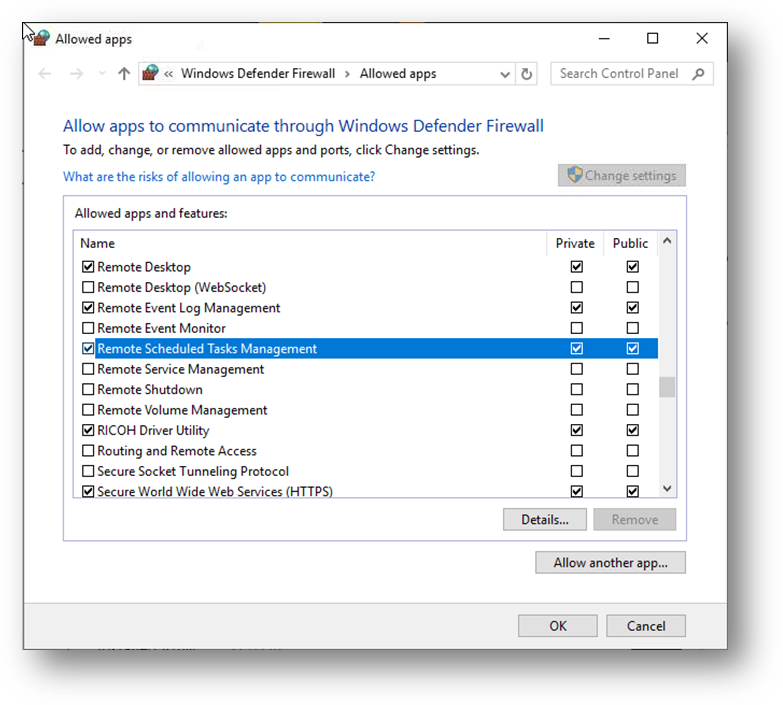
Task: Open the address bar history dropdown
Action: pos(505,74)
